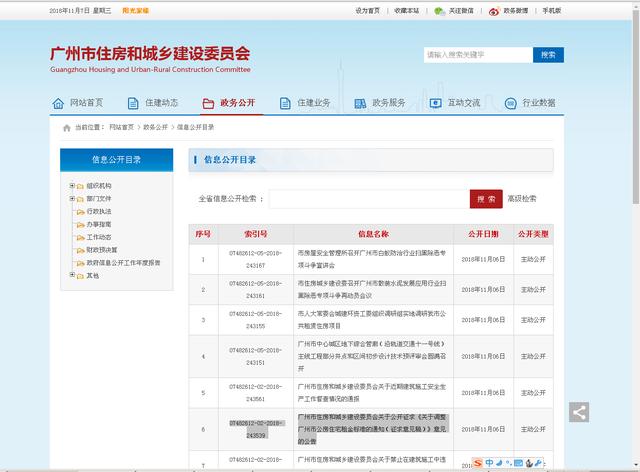Click the blue 搜索 button at top
The image size is (640, 472).
(x=548, y=55)
